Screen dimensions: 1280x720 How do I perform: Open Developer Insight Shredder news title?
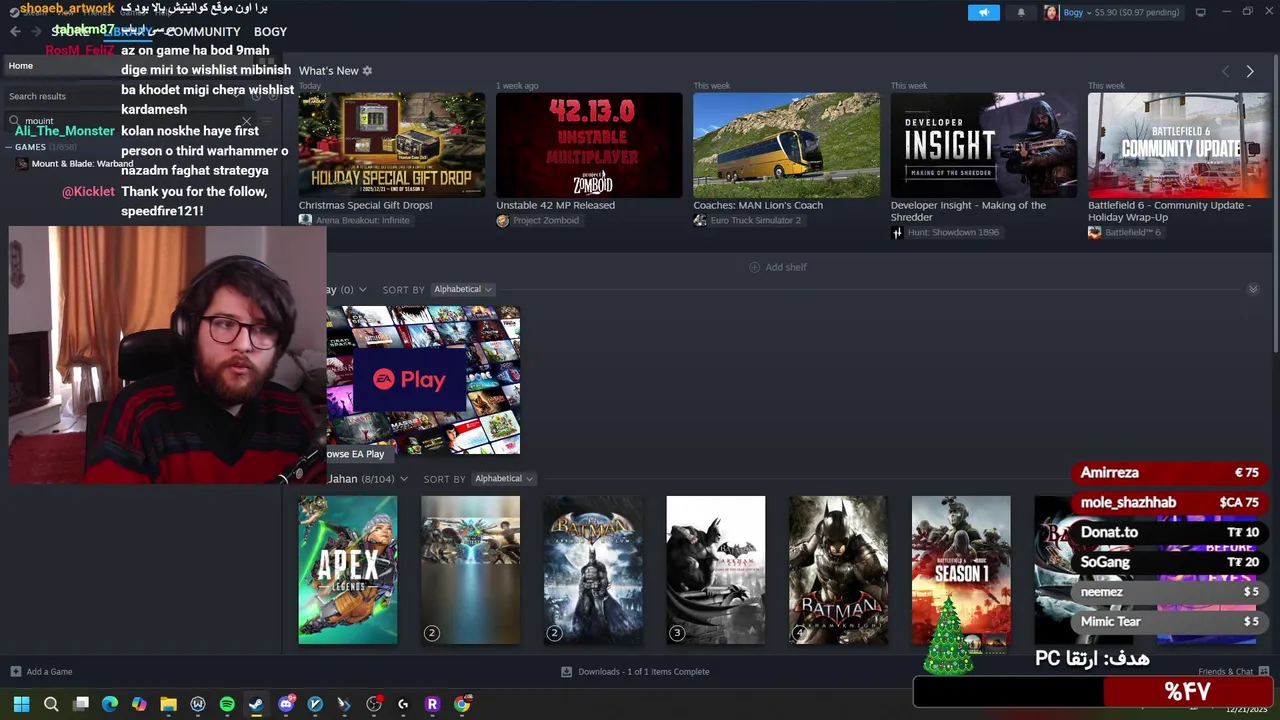(x=969, y=211)
